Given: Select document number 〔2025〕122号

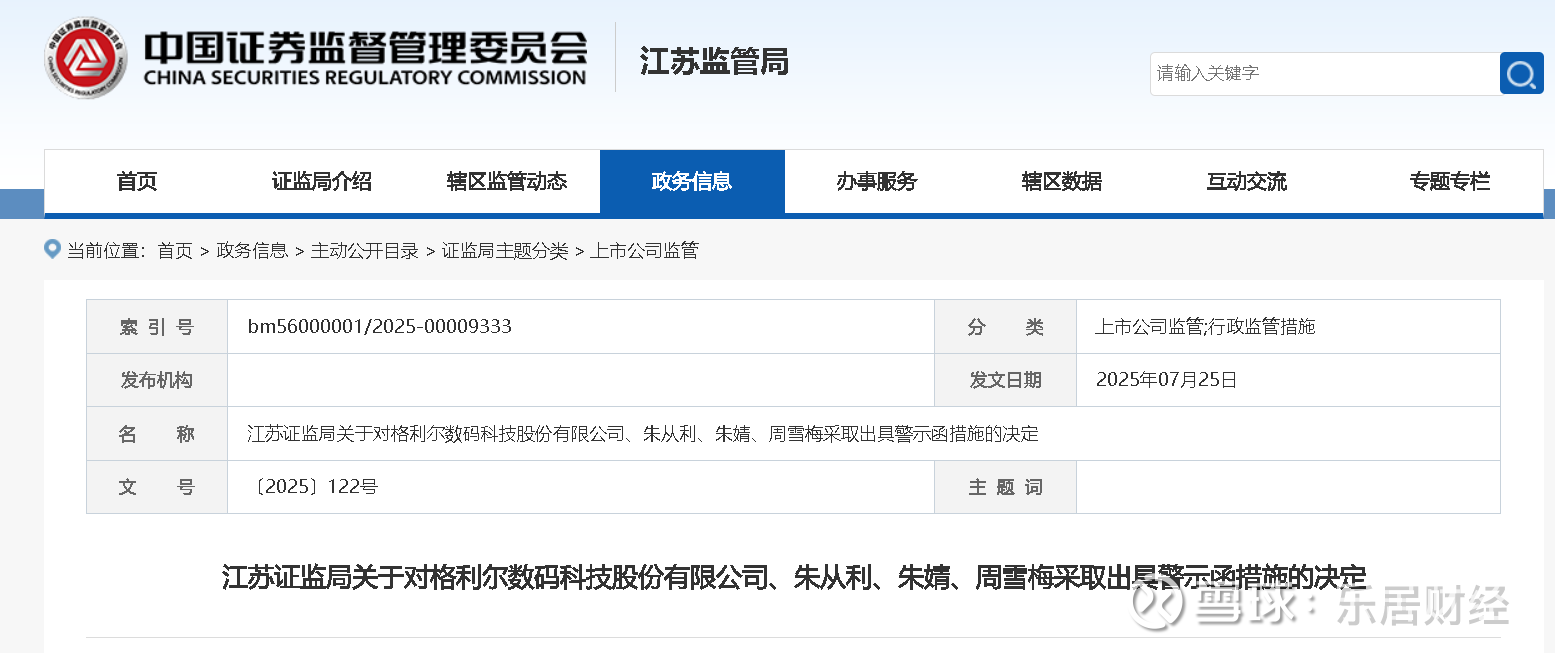Looking at the screenshot, I should 313,487.
